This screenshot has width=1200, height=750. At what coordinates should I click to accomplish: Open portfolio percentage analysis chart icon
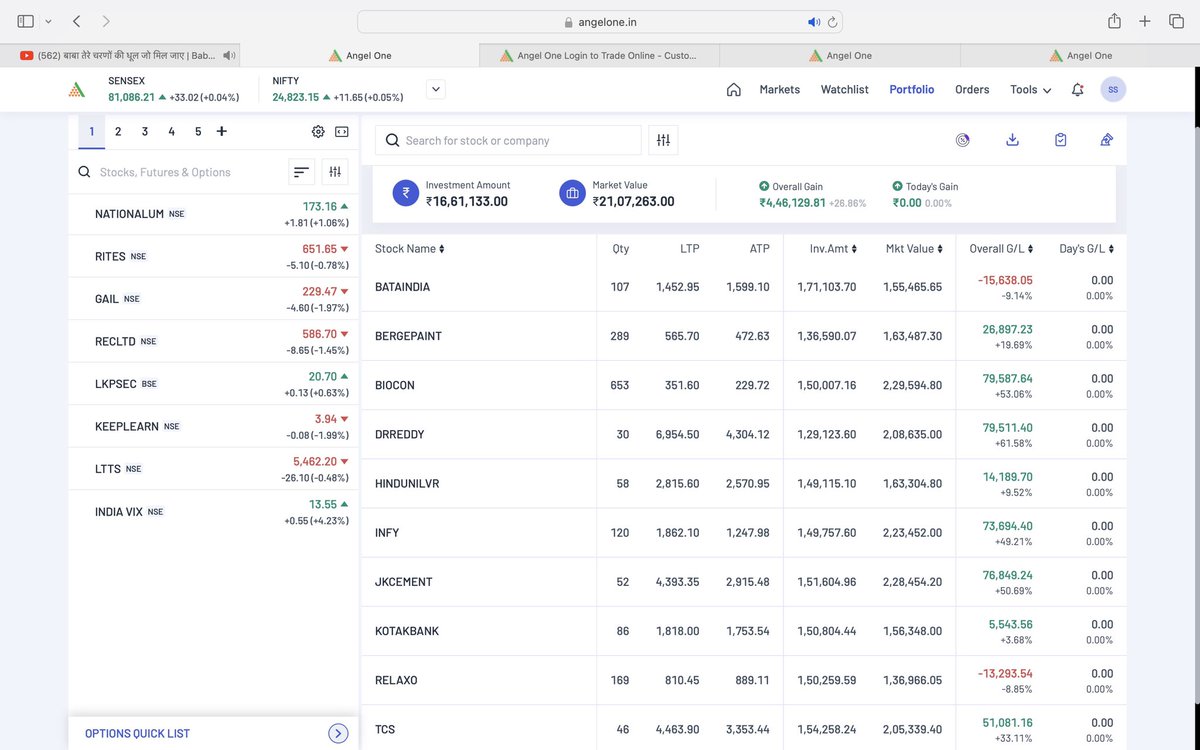point(962,140)
